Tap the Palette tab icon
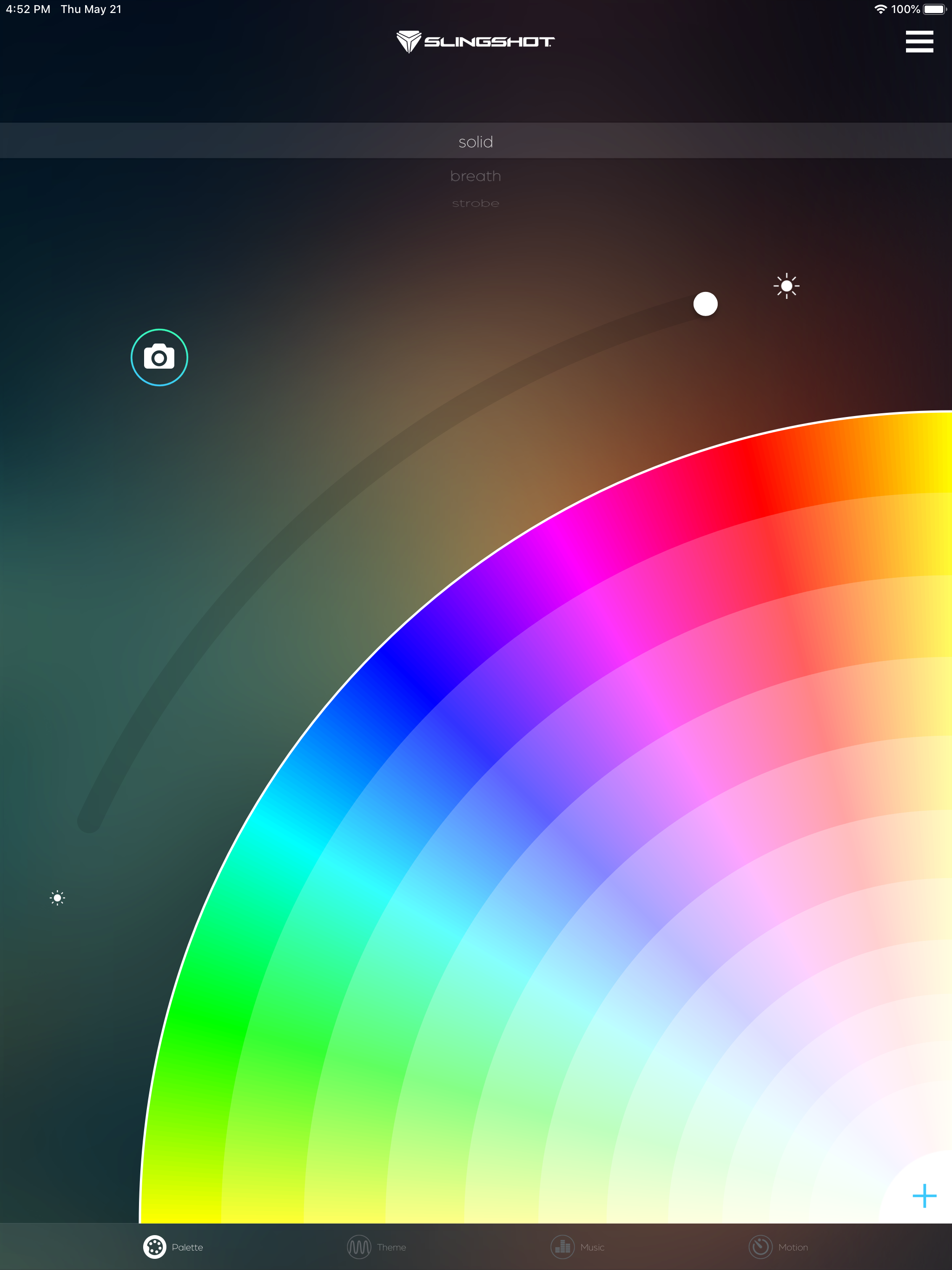952x1270 pixels. [154, 1247]
